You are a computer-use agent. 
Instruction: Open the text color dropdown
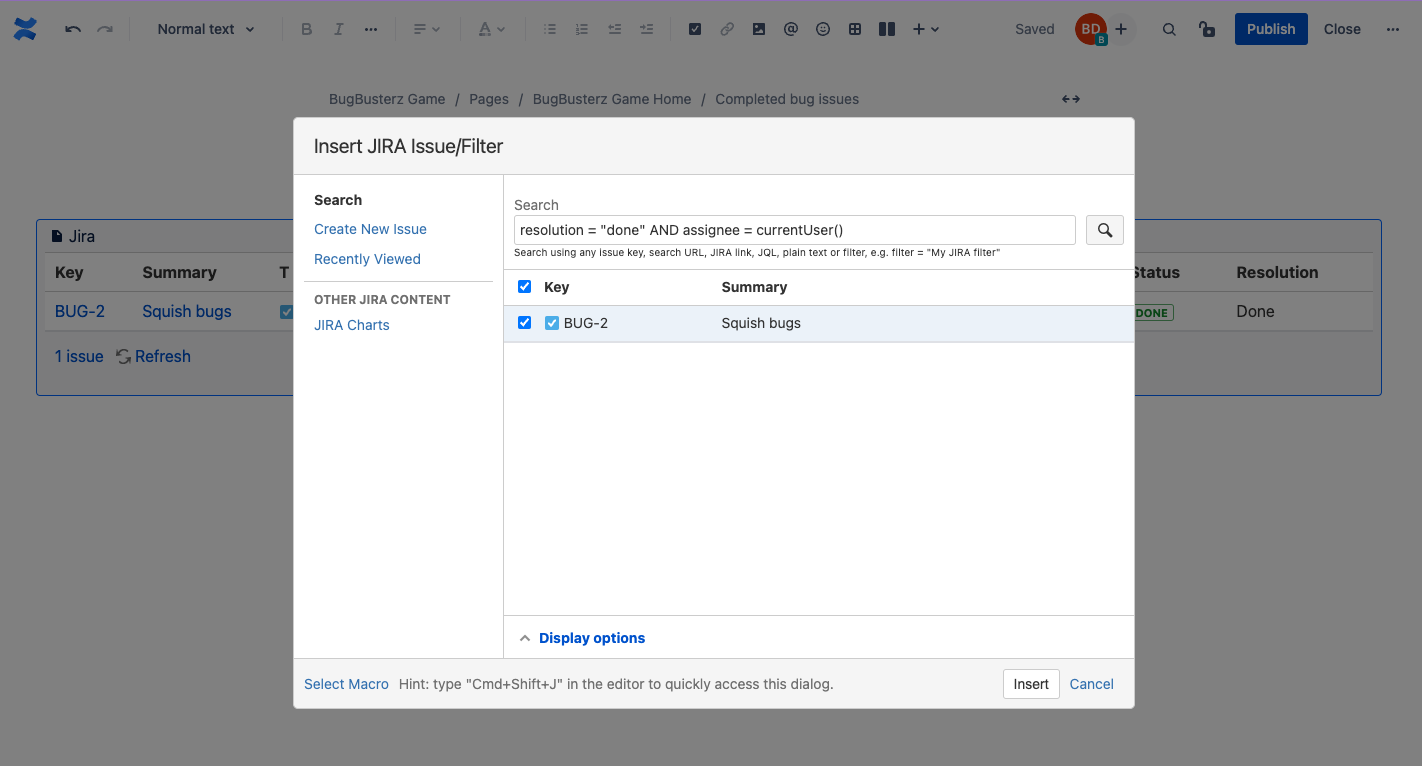491,29
